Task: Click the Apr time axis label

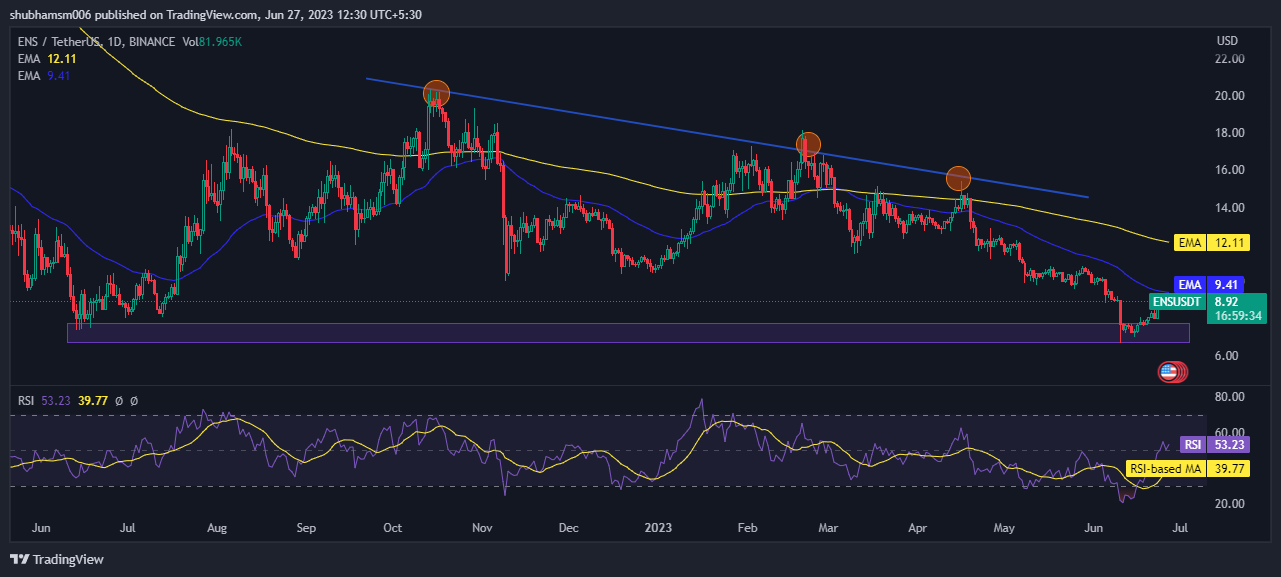Action: (918, 526)
